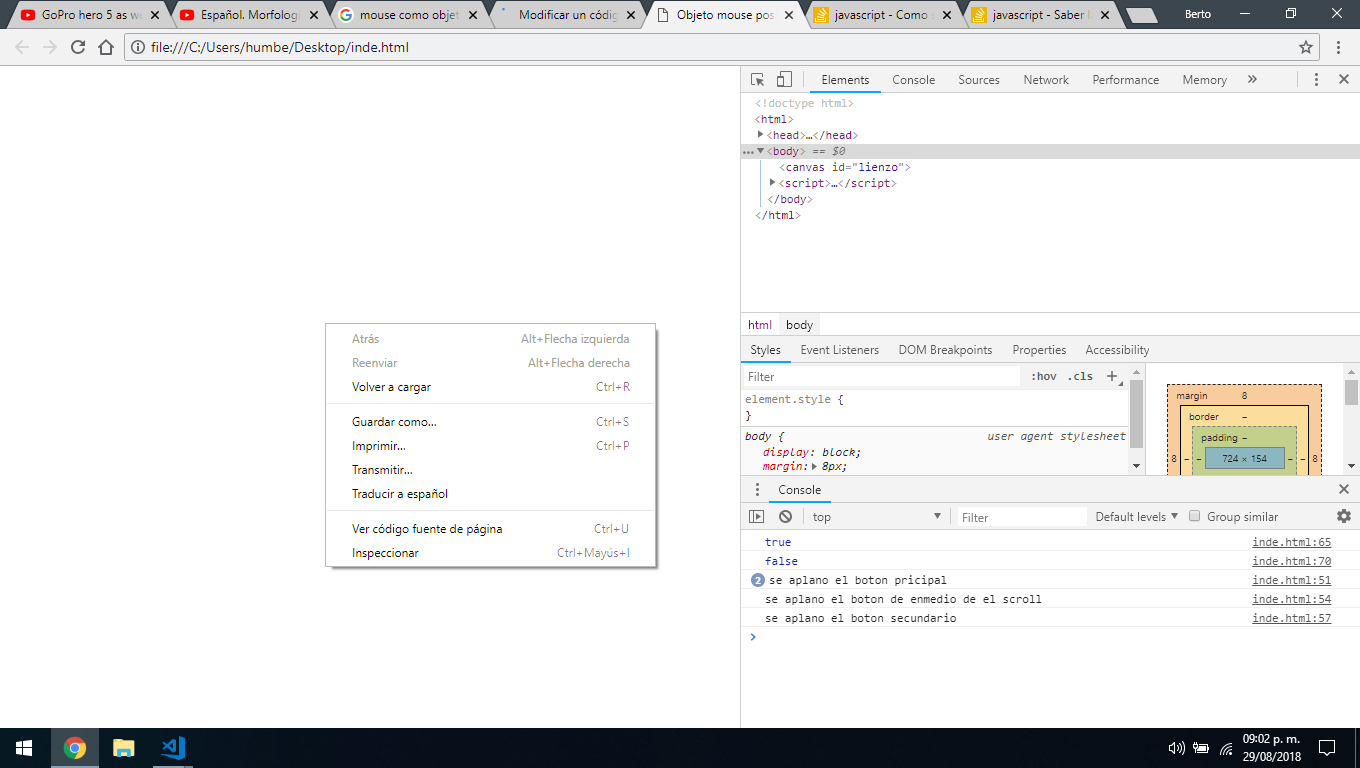Viewport: 1360px width, 768px height.
Task: Click the Chrome reload page icon
Action: [78, 47]
